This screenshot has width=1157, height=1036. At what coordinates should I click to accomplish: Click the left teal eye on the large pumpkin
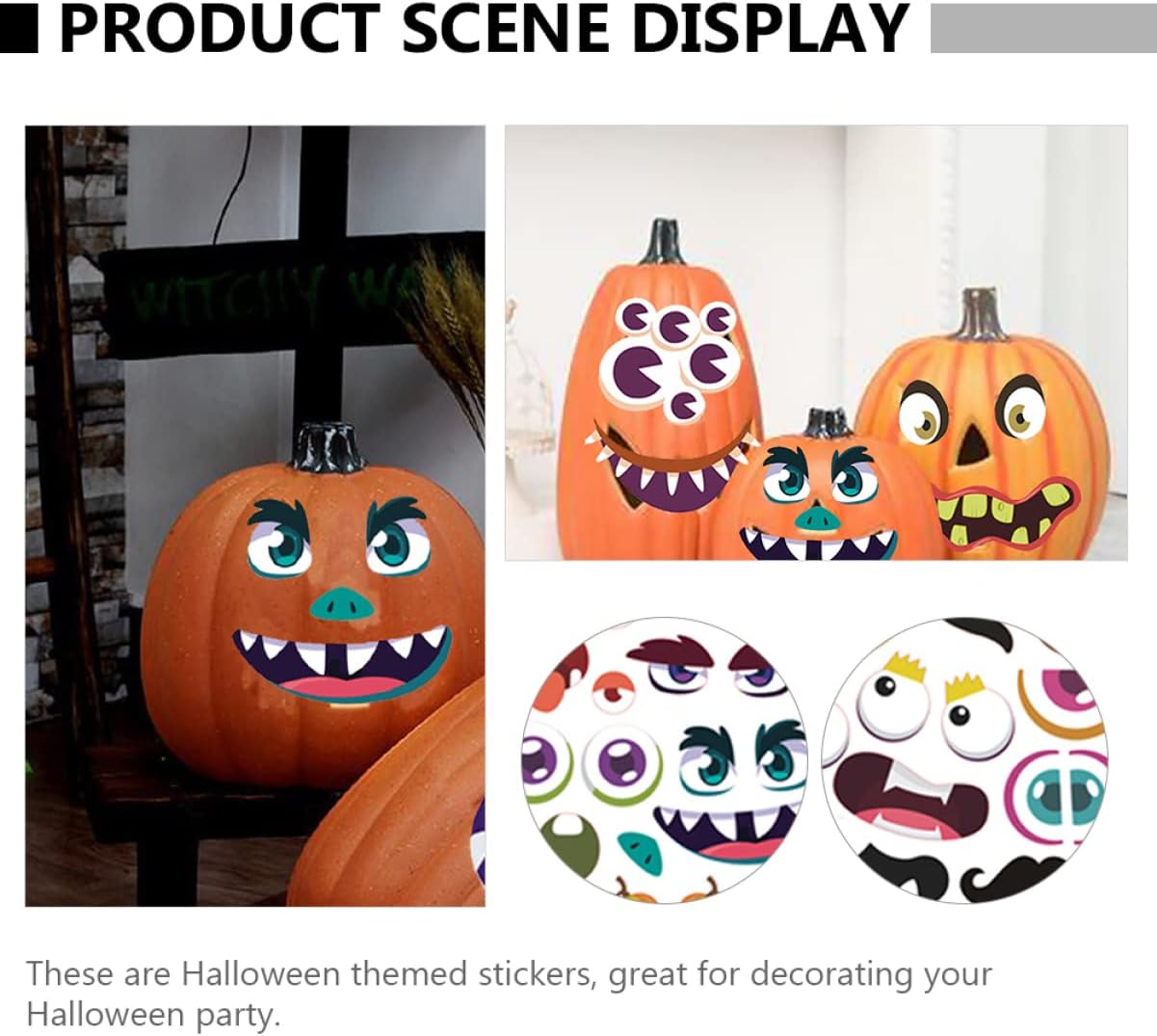[280, 545]
